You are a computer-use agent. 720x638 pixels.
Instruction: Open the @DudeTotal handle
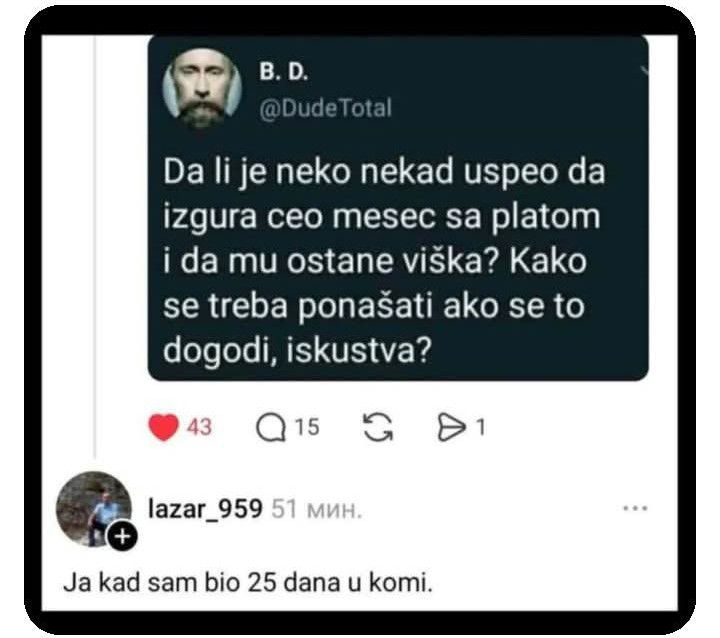pyautogui.click(x=325, y=108)
